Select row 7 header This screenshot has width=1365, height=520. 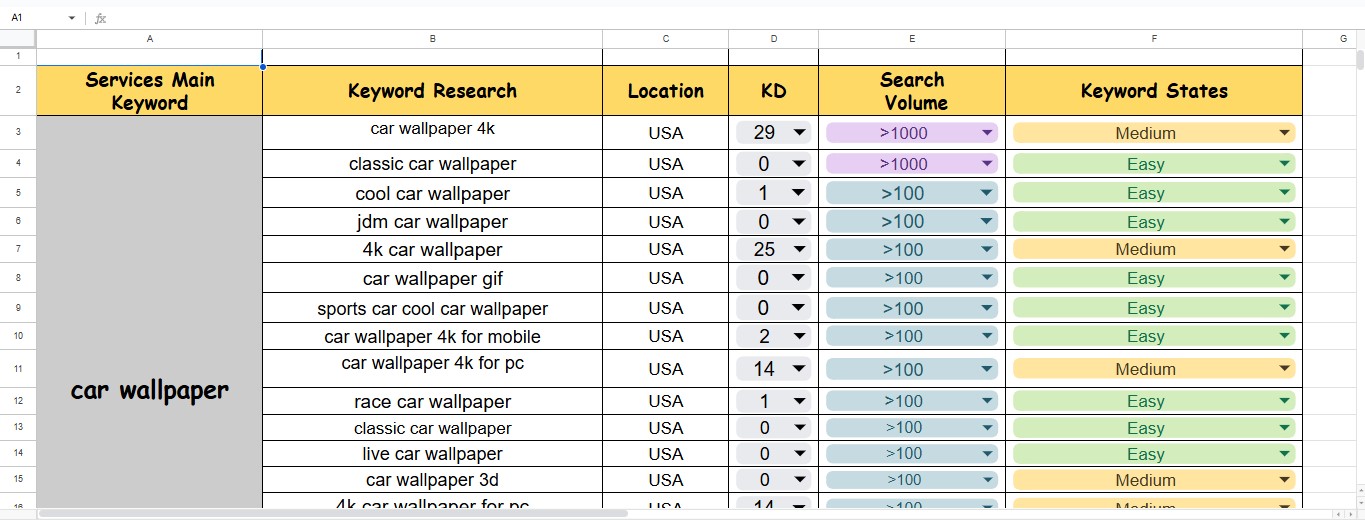[18, 249]
